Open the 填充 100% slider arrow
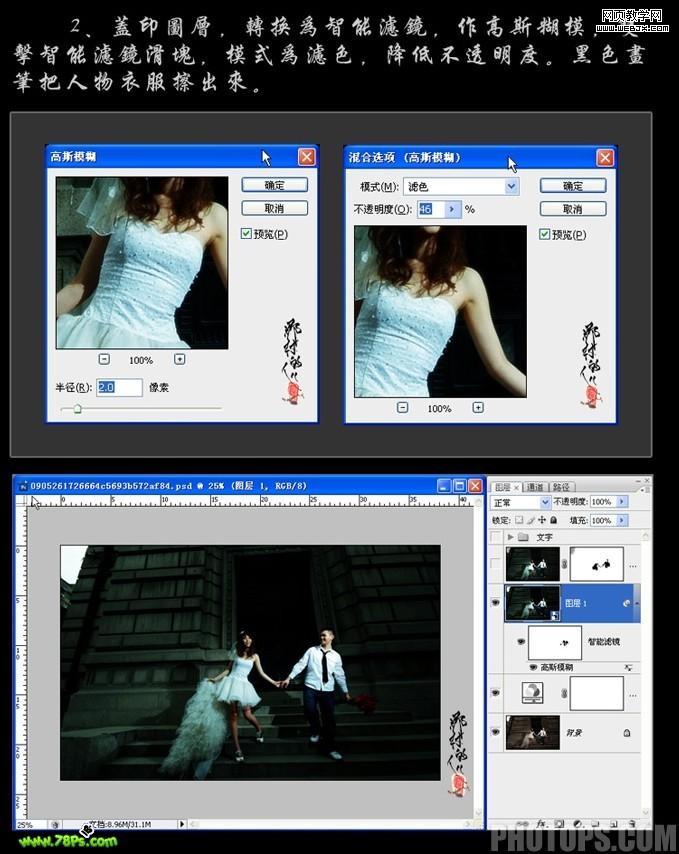The width and height of the screenshot is (679, 854). point(621,520)
